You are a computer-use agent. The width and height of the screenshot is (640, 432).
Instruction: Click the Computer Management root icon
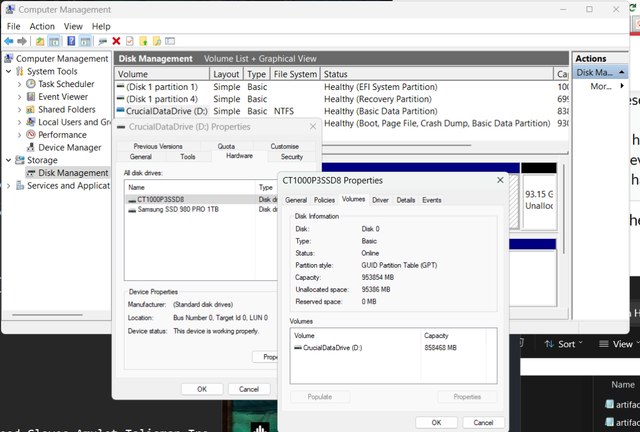tap(9, 58)
